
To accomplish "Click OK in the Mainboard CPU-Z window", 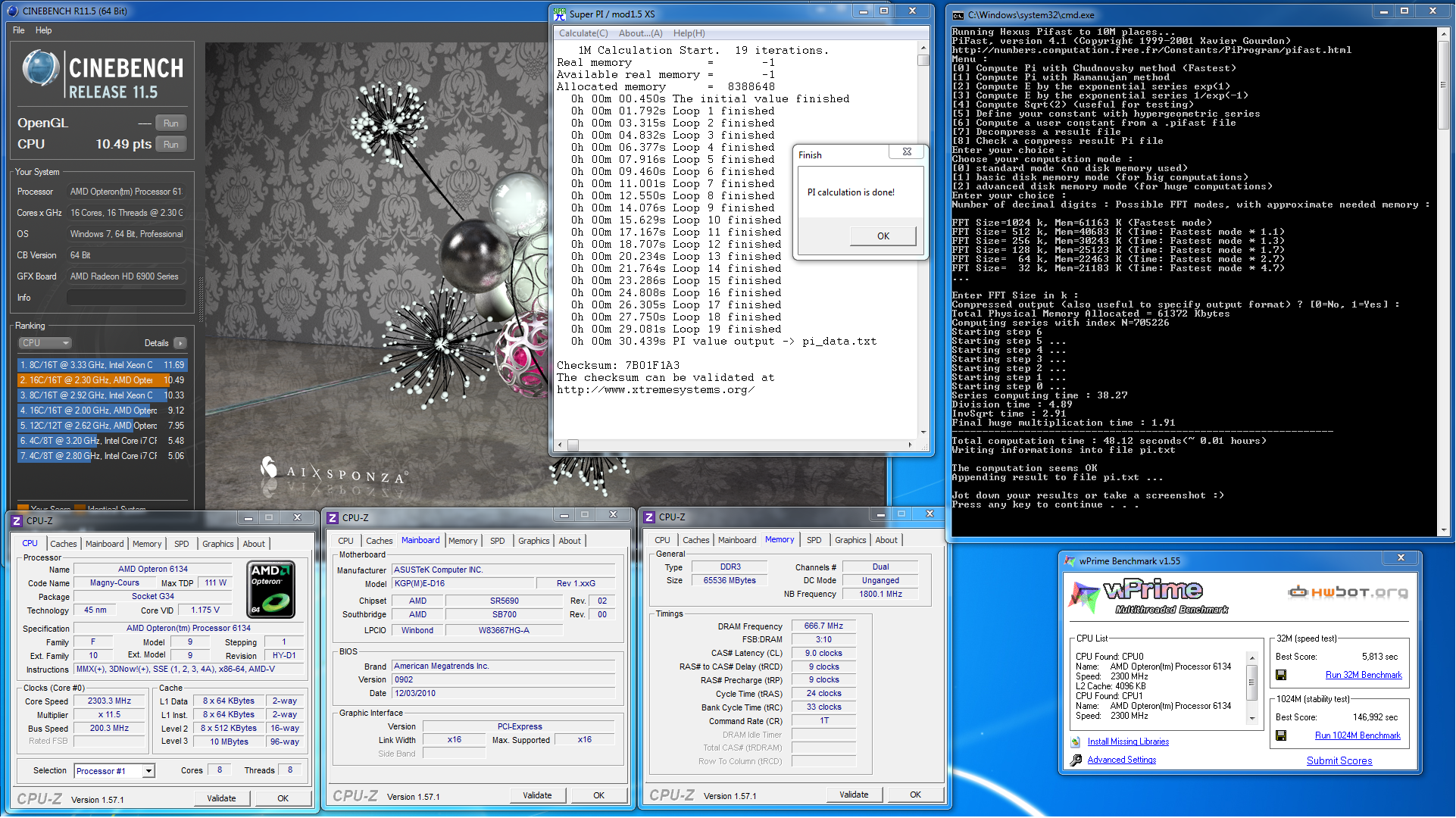I will pyautogui.click(x=599, y=795).
